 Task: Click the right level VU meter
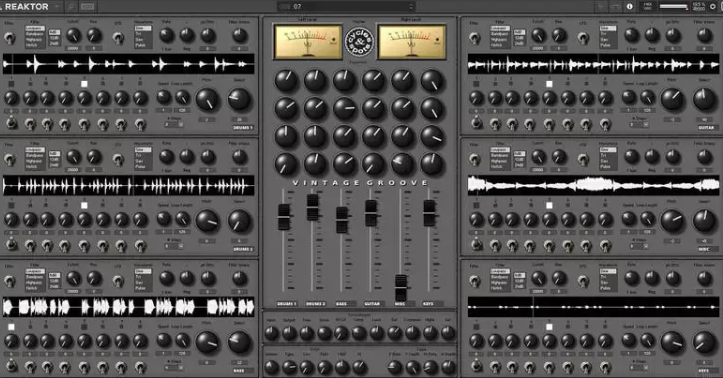(412, 42)
